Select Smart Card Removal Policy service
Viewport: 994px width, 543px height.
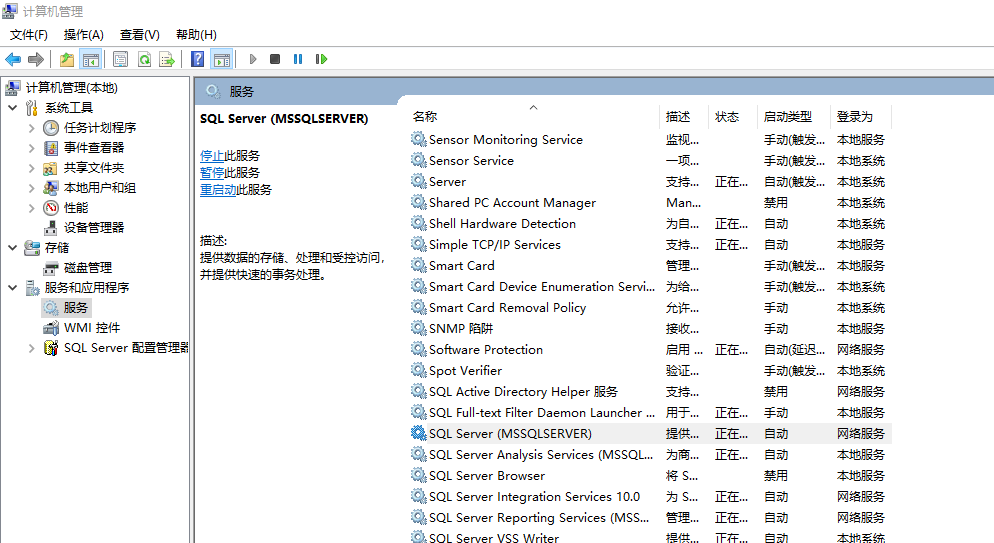click(650, 307)
